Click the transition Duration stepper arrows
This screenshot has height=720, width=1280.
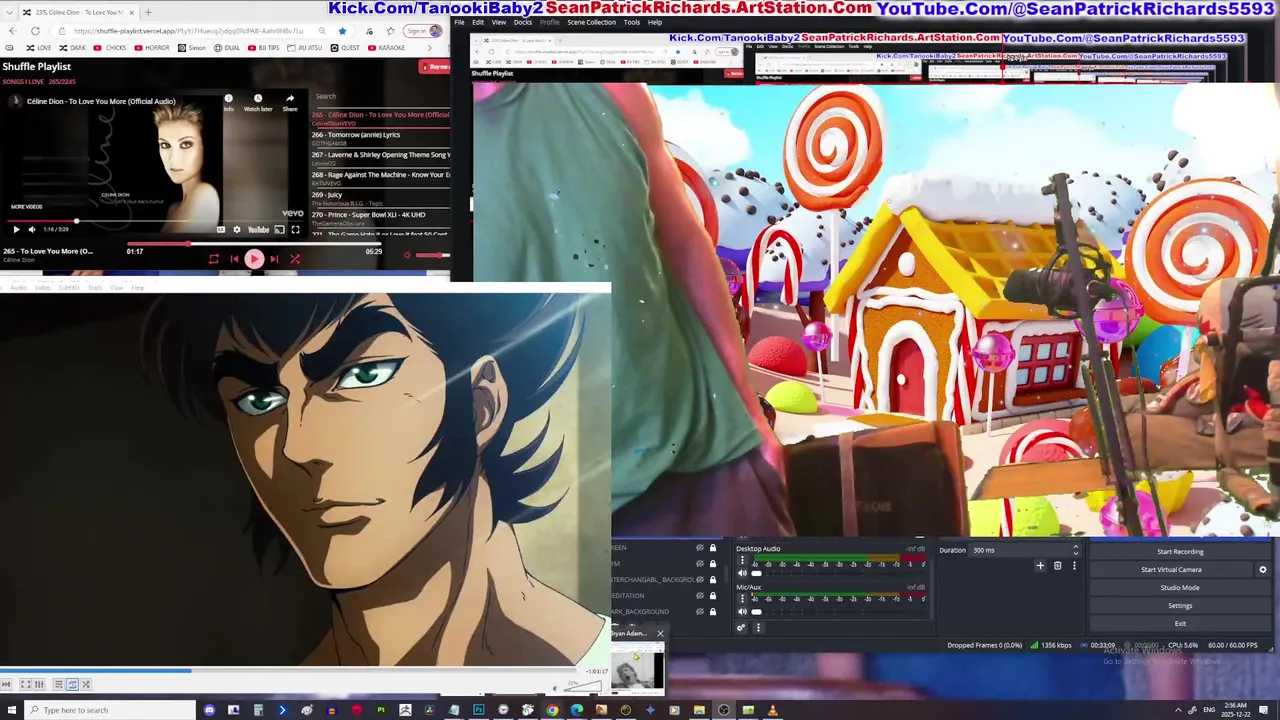(1076, 550)
